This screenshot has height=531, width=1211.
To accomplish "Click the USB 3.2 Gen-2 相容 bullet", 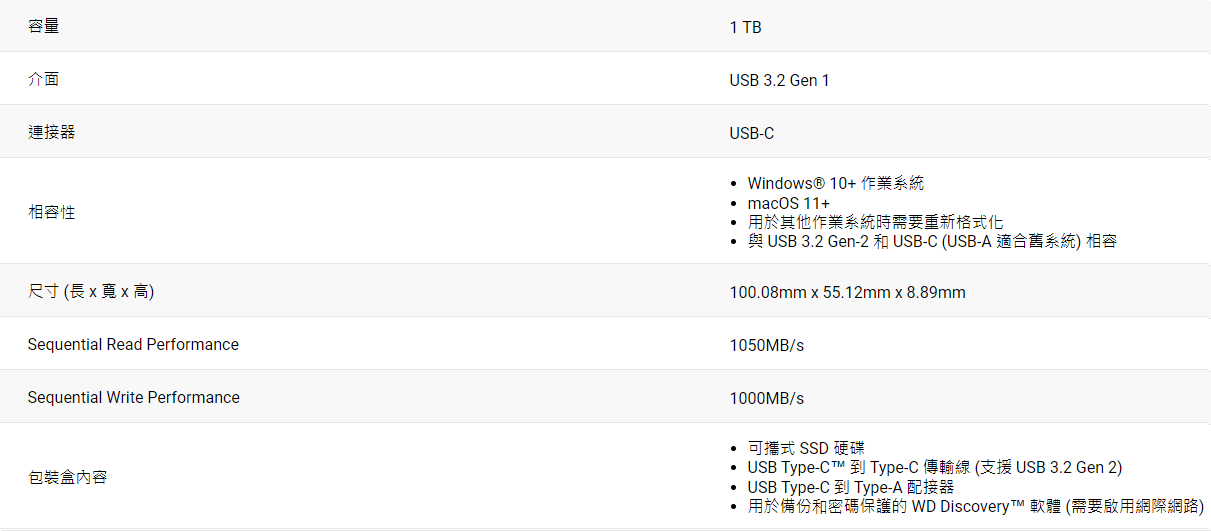I will pyautogui.click(x=931, y=241).
